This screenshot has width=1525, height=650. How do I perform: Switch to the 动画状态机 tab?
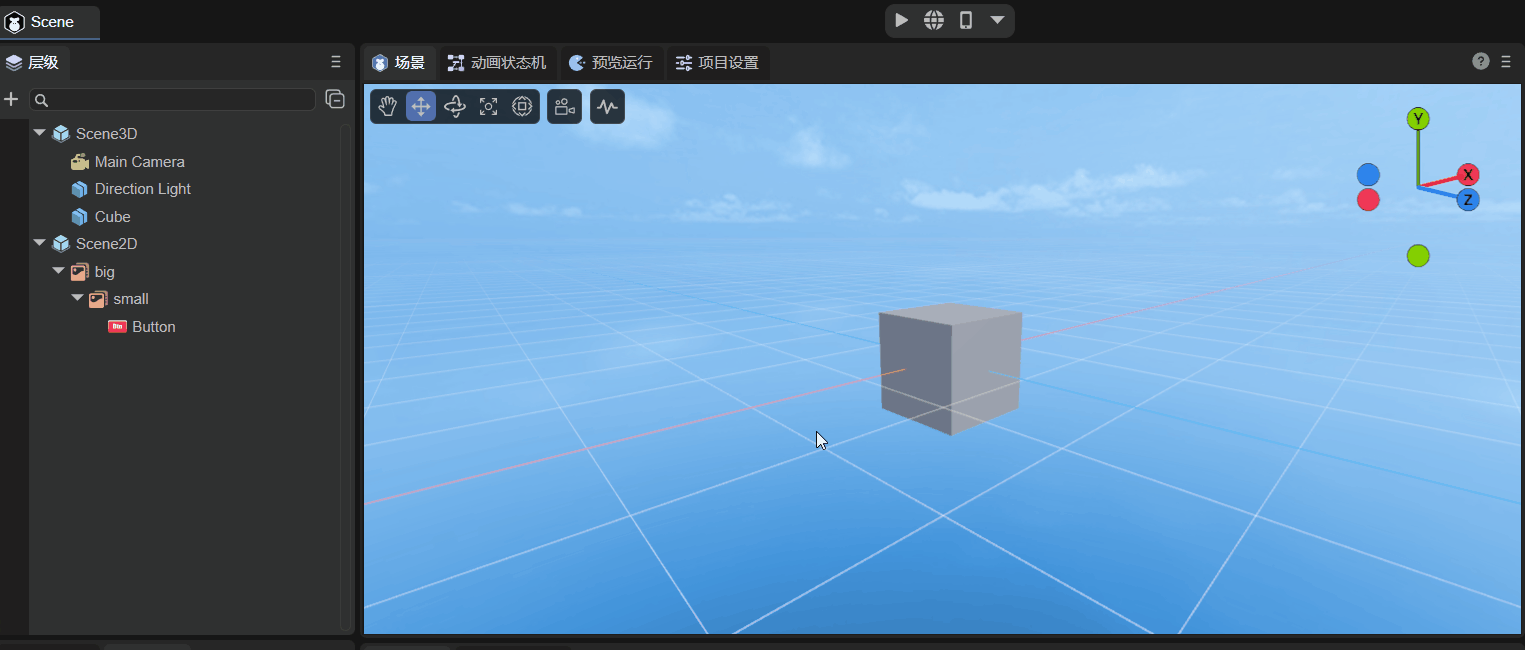coord(498,63)
